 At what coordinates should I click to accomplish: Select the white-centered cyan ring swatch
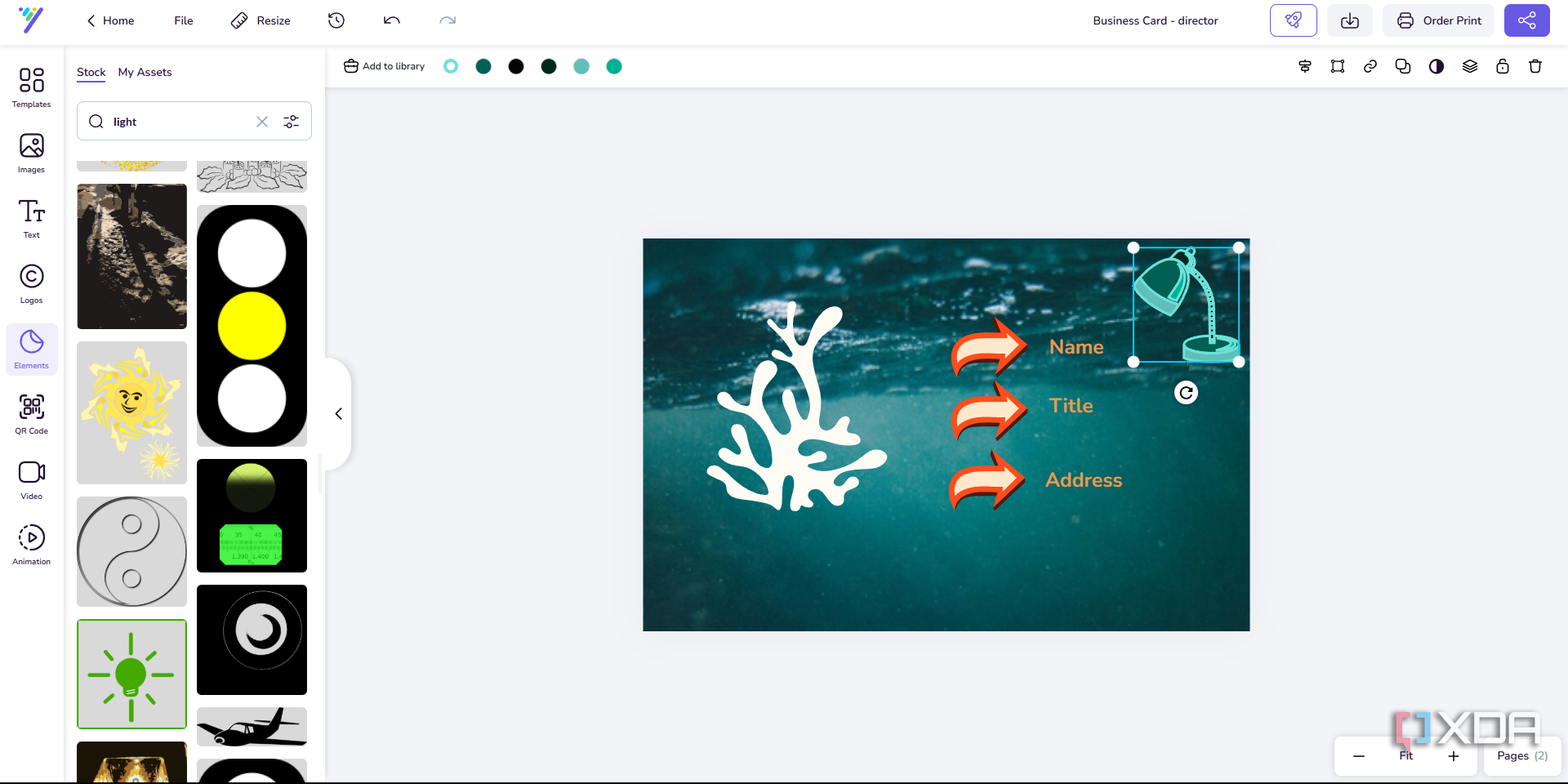click(x=451, y=66)
